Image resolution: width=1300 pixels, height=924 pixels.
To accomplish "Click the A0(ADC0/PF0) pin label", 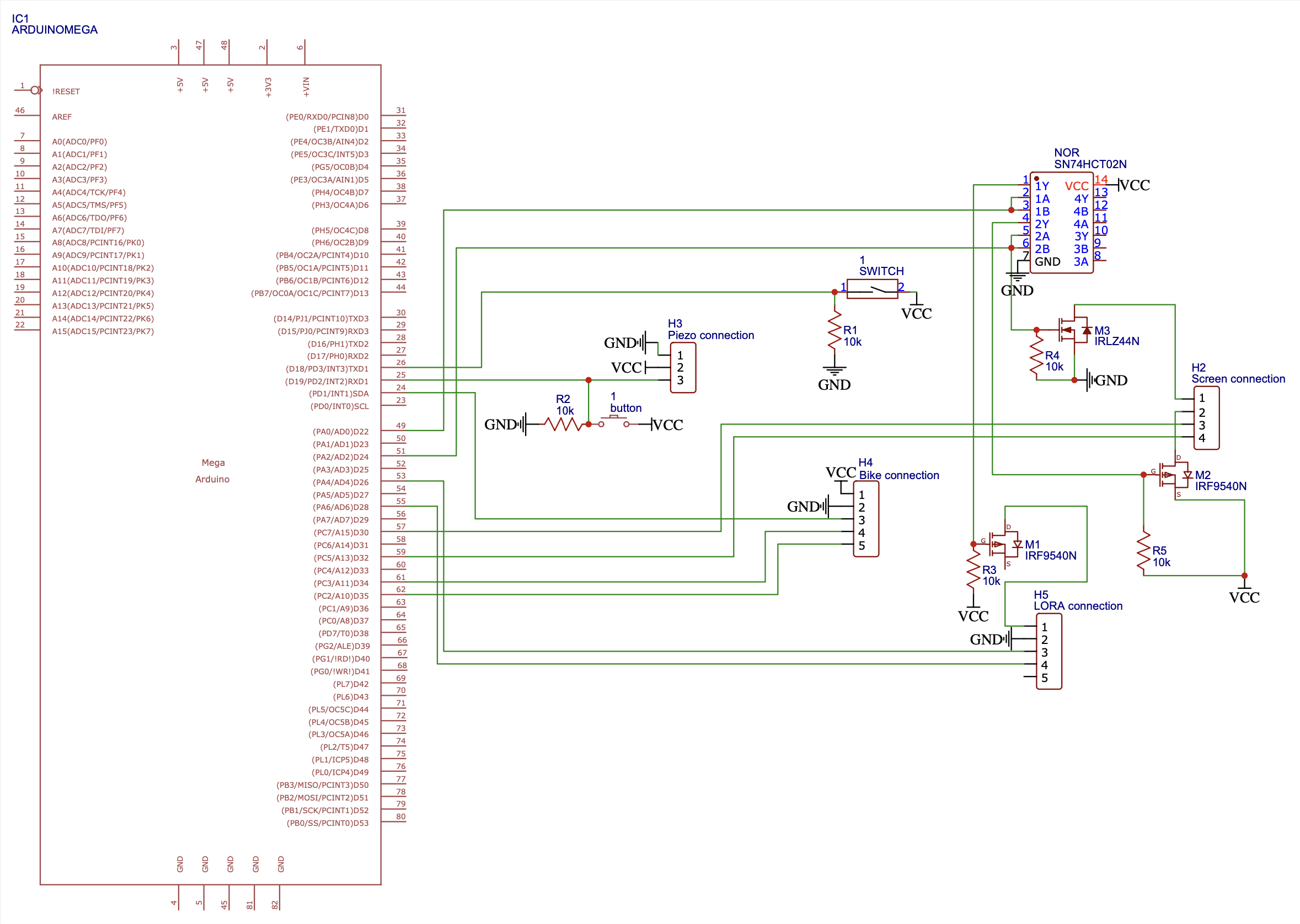I will coord(79,142).
